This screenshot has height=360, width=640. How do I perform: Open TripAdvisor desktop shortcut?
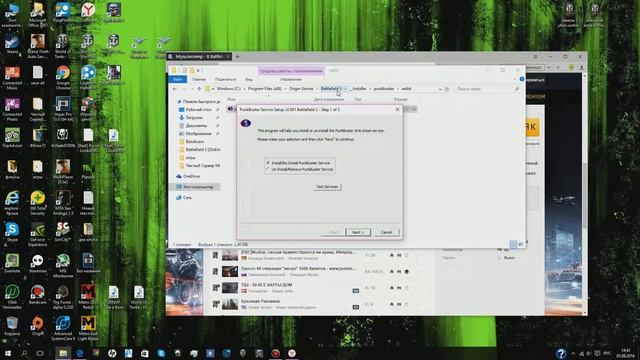(x=12, y=138)
